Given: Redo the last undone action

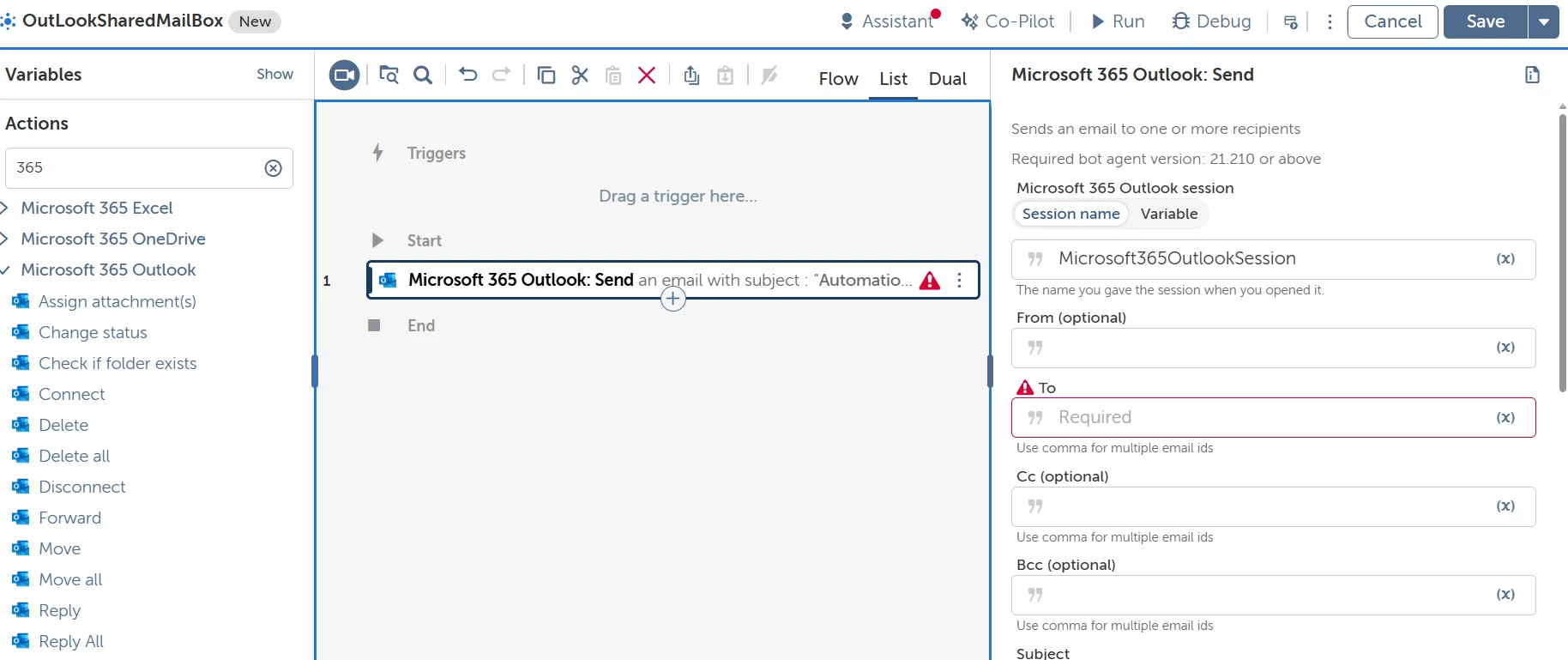Looking at the screenshot, I should point(502,75).
